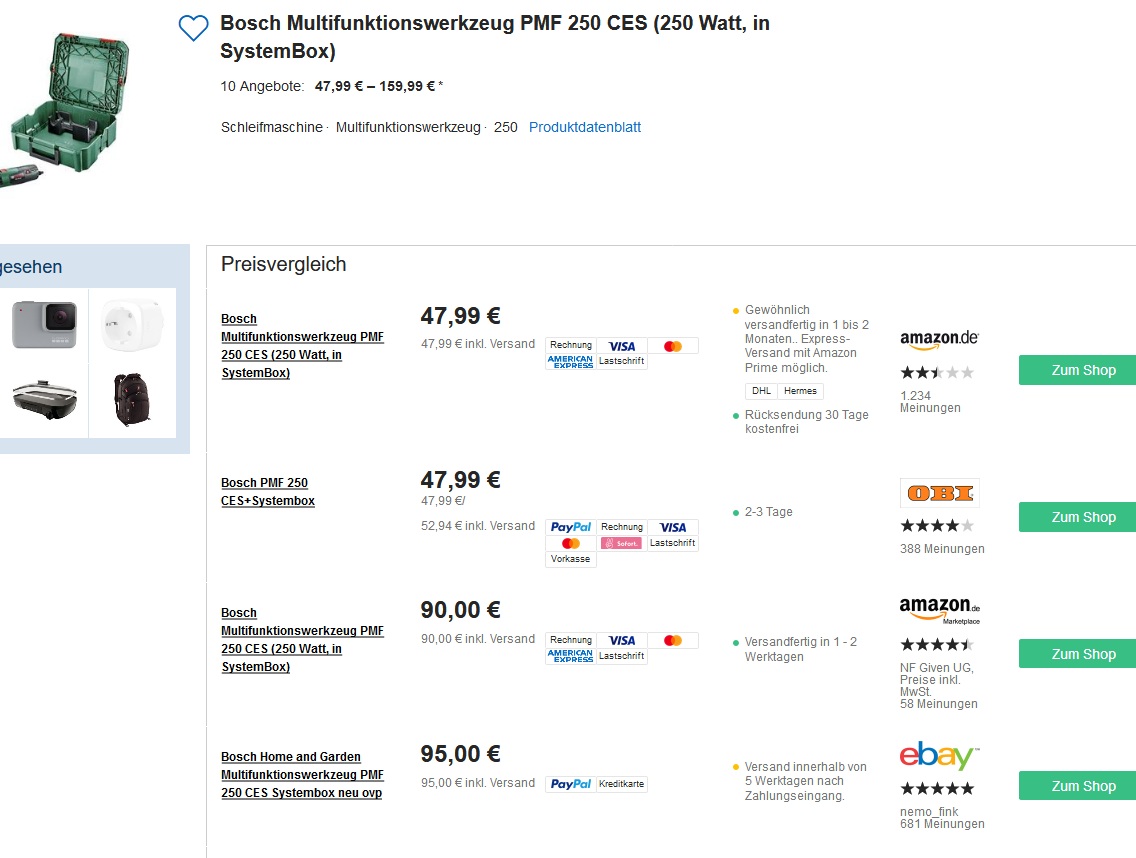Open the action camera thumbnail
Screen dimensions: 1136x858
pyautogui.click(x=45, y=325)
